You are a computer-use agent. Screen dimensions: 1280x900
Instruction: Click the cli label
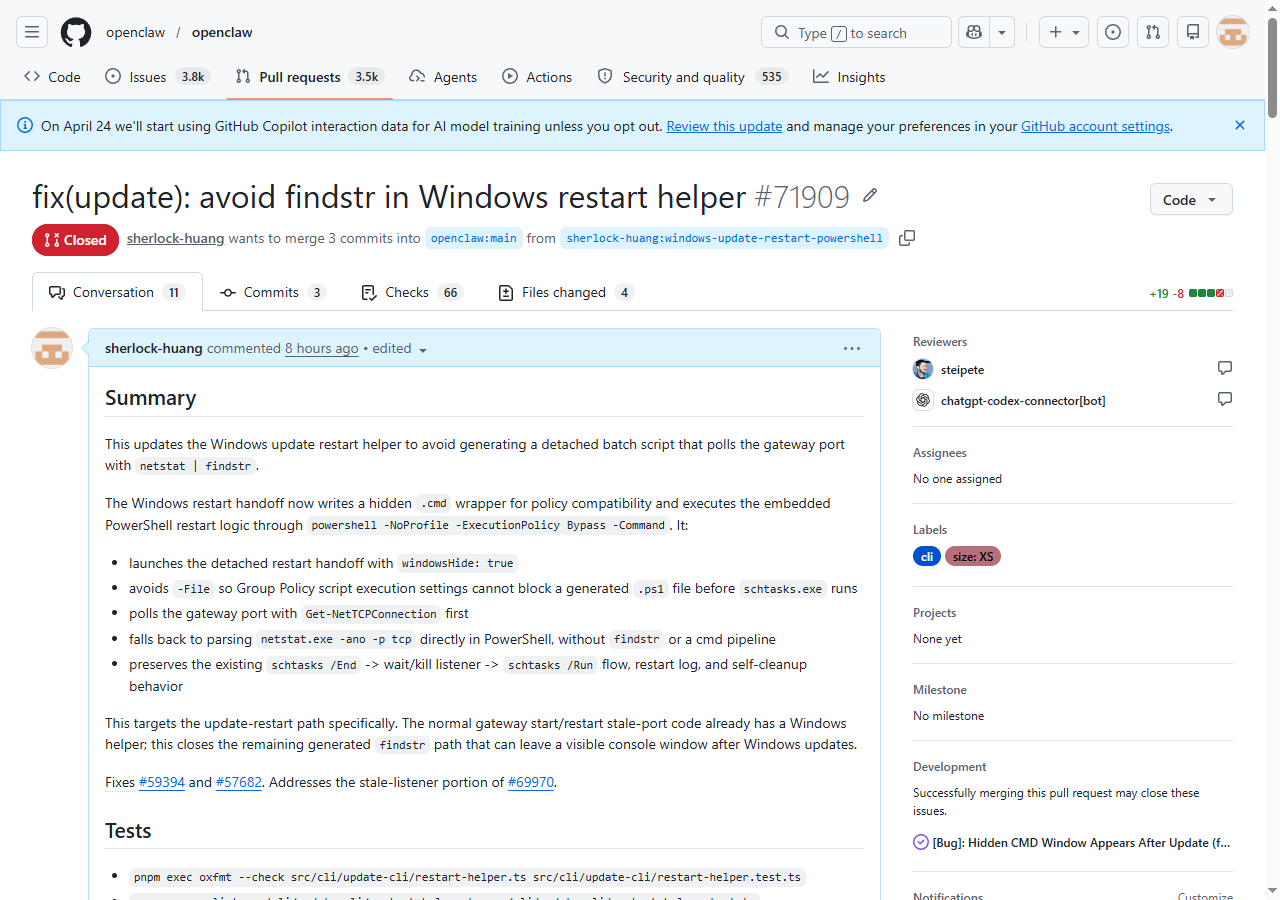click(927, 556)
